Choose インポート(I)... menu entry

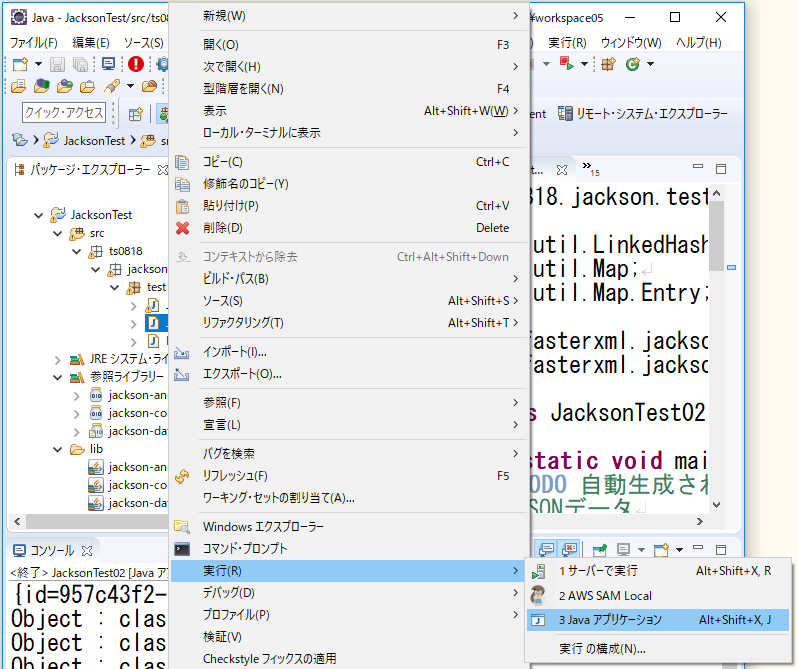click(349, 352)
